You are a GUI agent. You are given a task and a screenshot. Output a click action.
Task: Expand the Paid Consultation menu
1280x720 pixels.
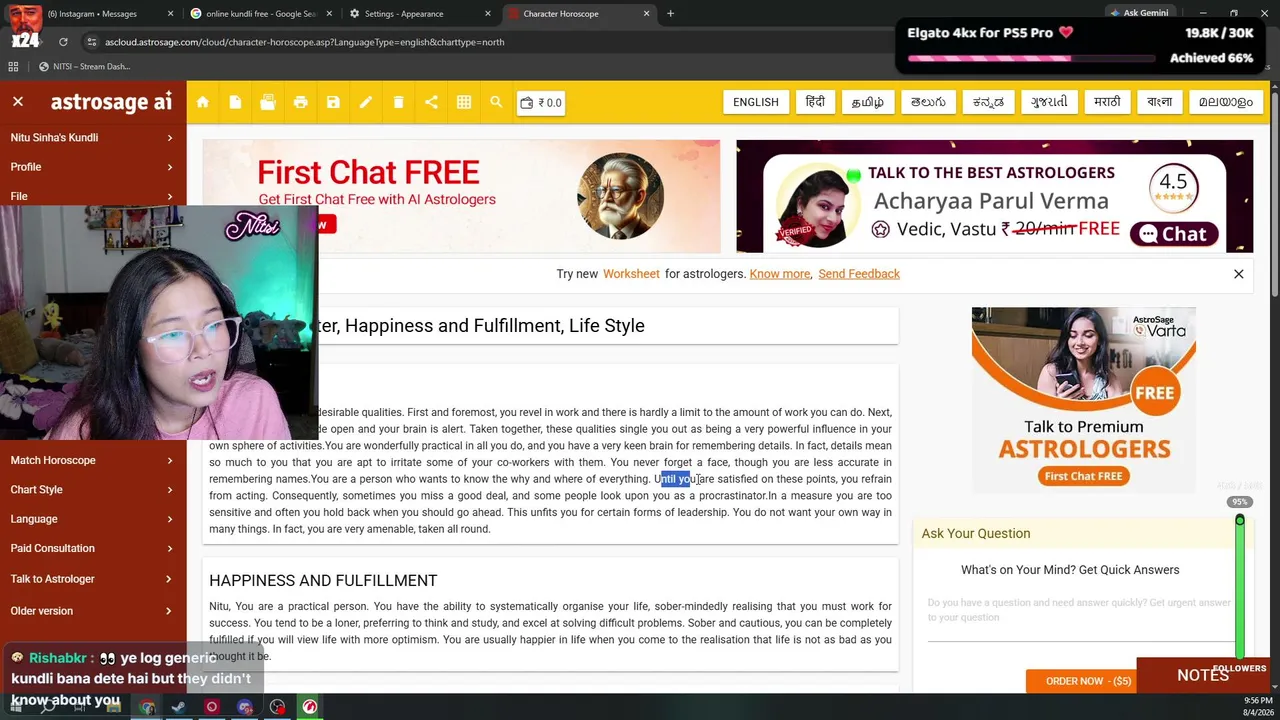93,548
